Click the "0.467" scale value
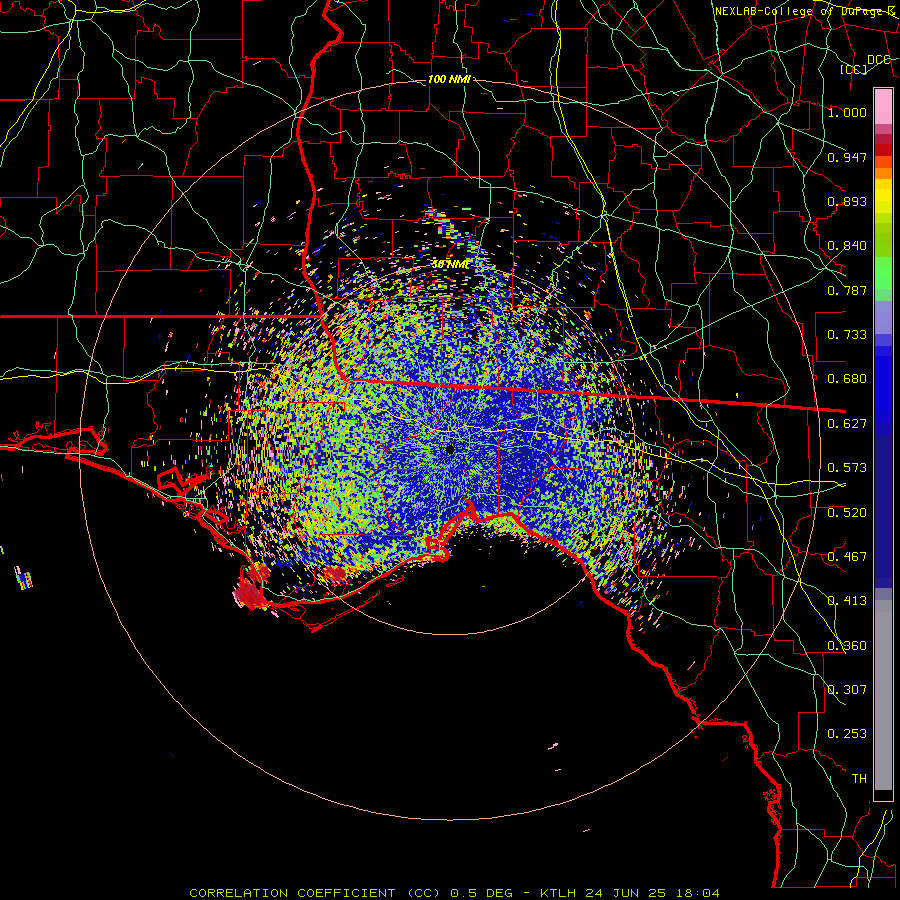 point(847,557)
